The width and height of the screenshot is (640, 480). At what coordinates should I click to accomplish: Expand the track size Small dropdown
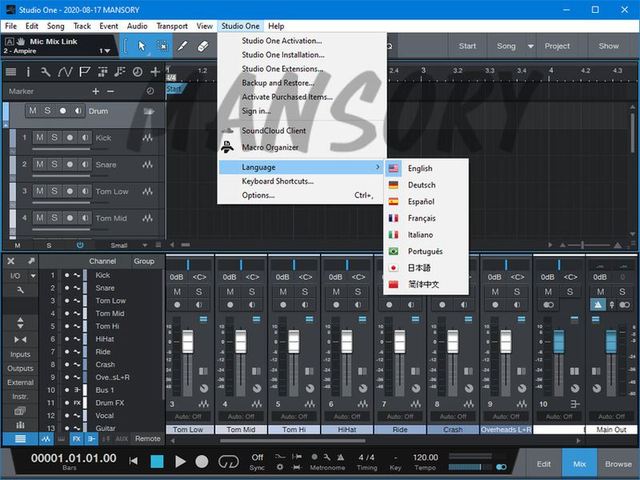(x=123, y=244)
